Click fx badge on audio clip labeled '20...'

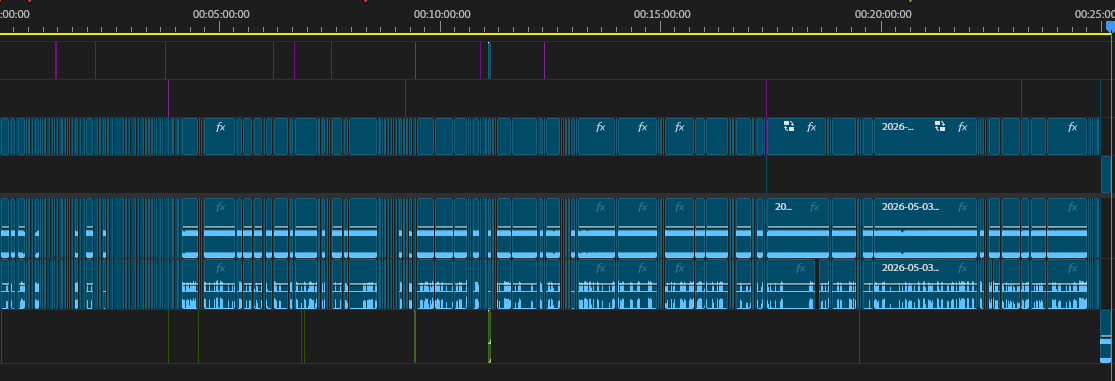pos(814,208)
